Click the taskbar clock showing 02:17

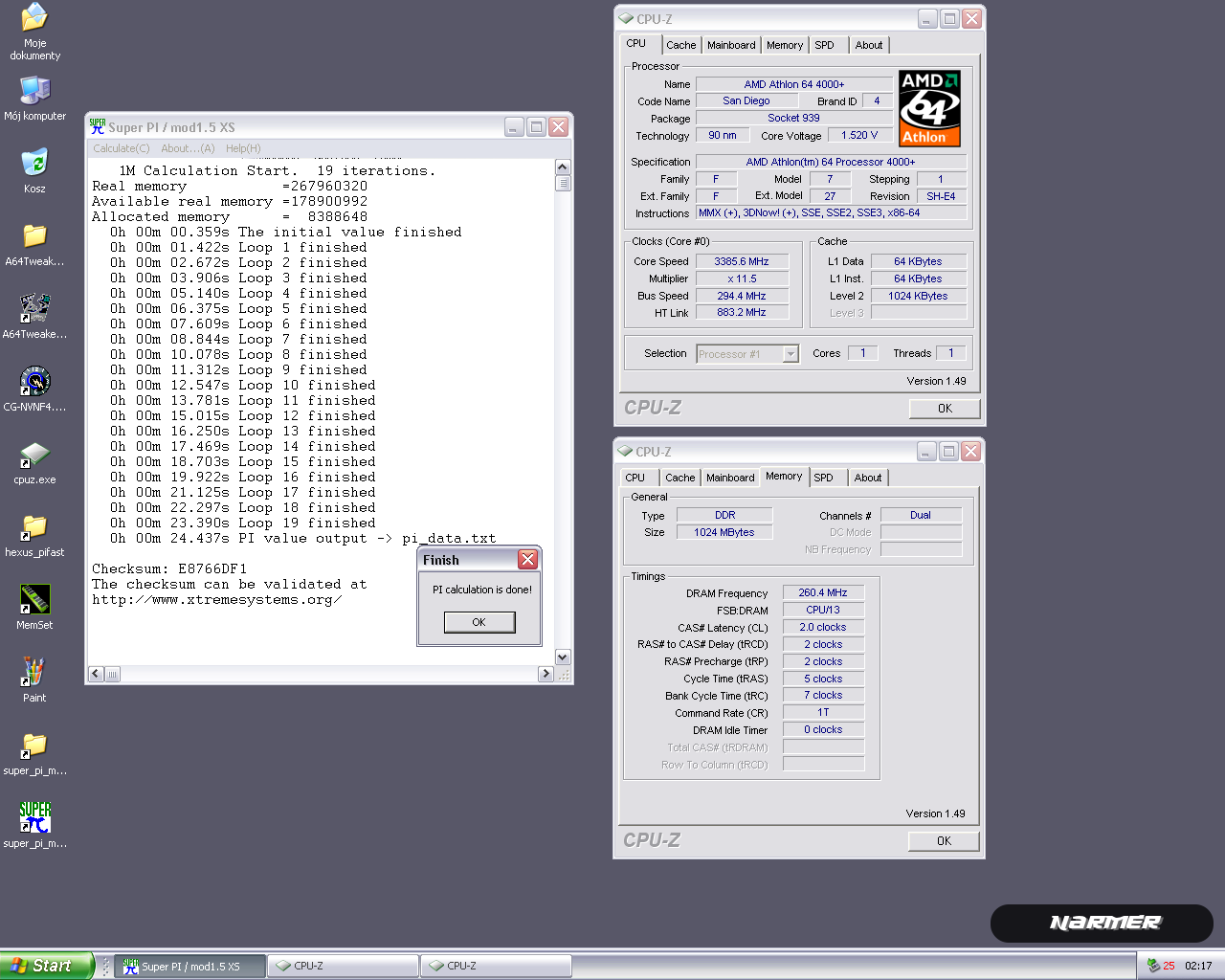pyautogui.click(x=1198, y=966)
